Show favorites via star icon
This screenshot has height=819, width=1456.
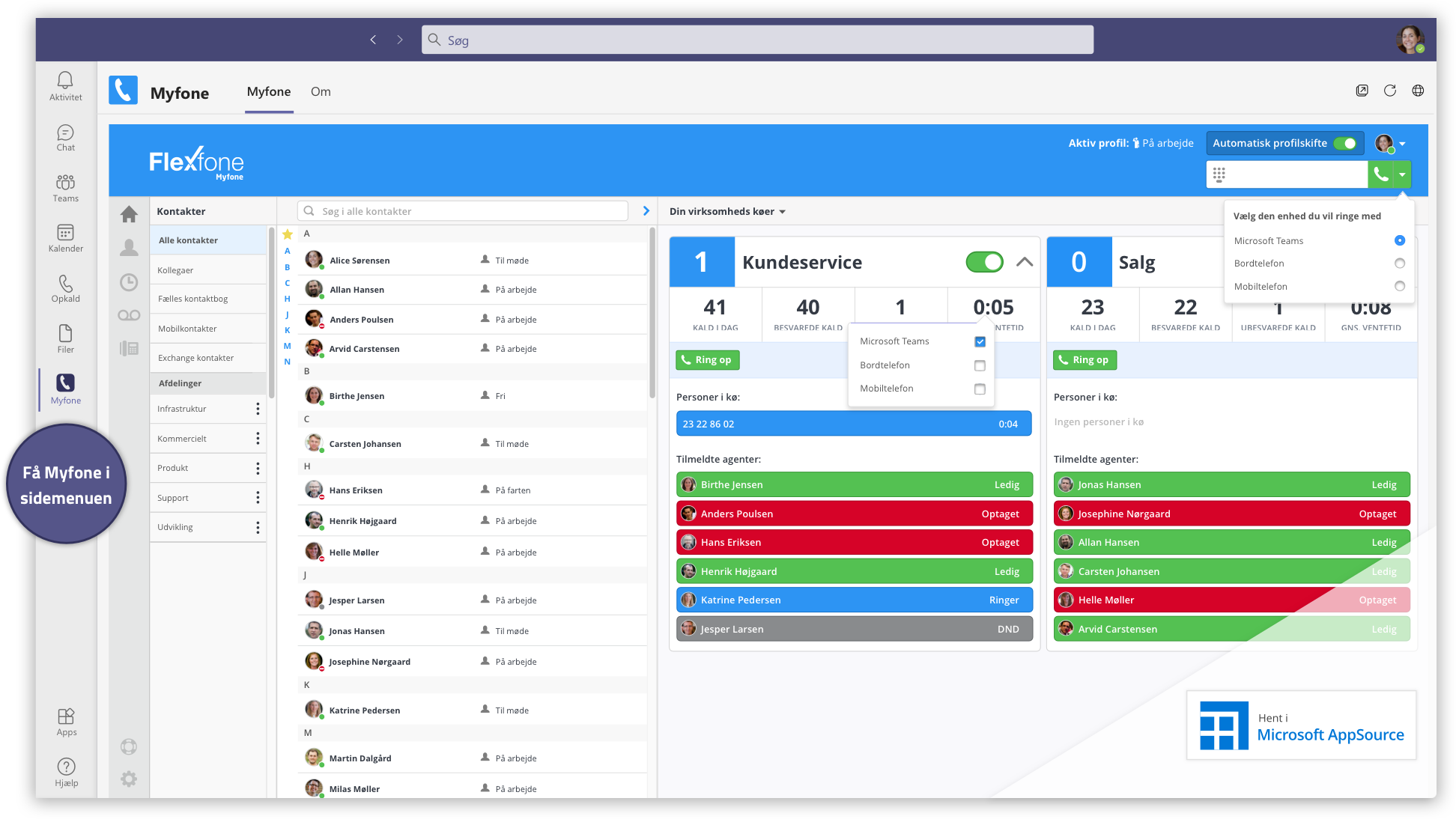pos(288,234)
